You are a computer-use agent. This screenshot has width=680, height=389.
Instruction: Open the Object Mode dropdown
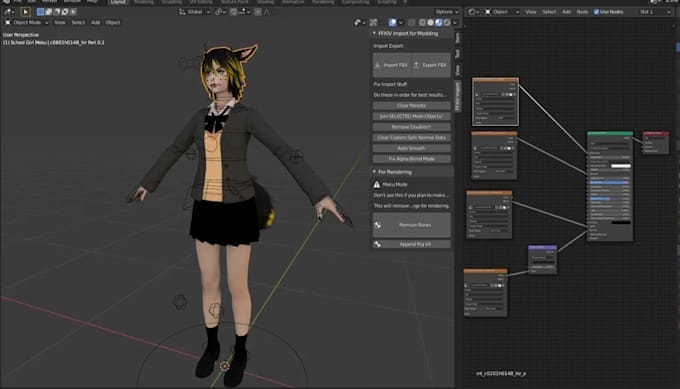[26, 23]
